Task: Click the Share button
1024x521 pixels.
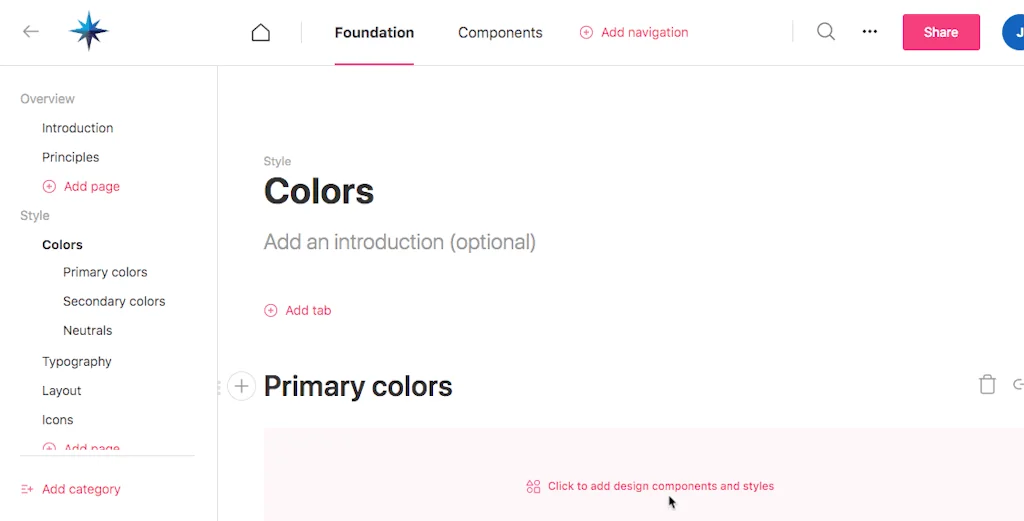Action: [x=941, y=32]
